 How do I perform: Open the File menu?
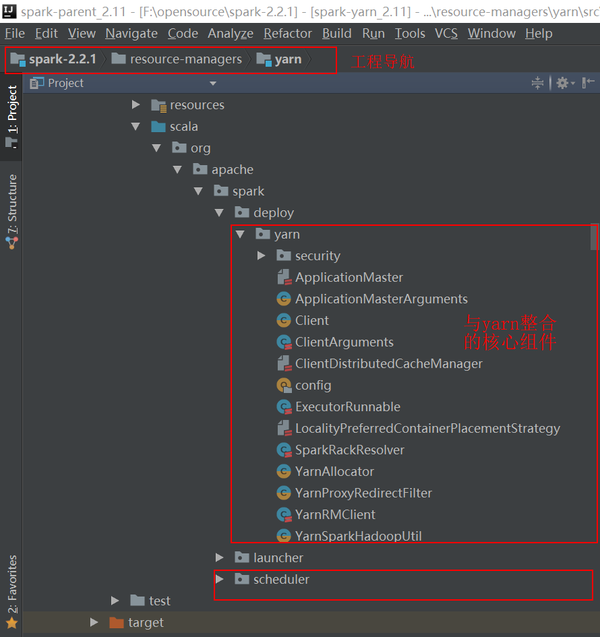[15, 33]
